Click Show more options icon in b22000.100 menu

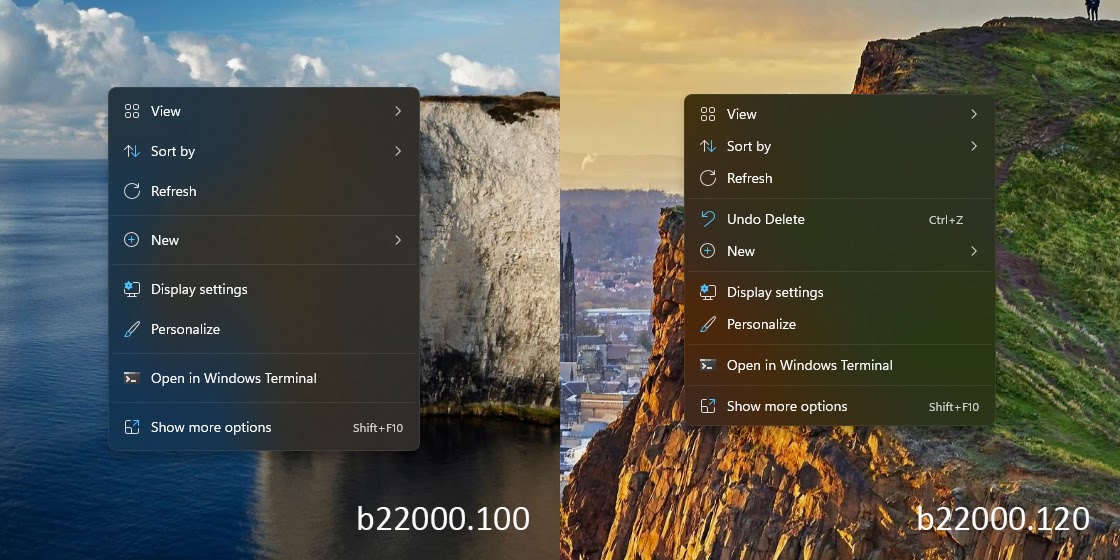tap(131, 427)
